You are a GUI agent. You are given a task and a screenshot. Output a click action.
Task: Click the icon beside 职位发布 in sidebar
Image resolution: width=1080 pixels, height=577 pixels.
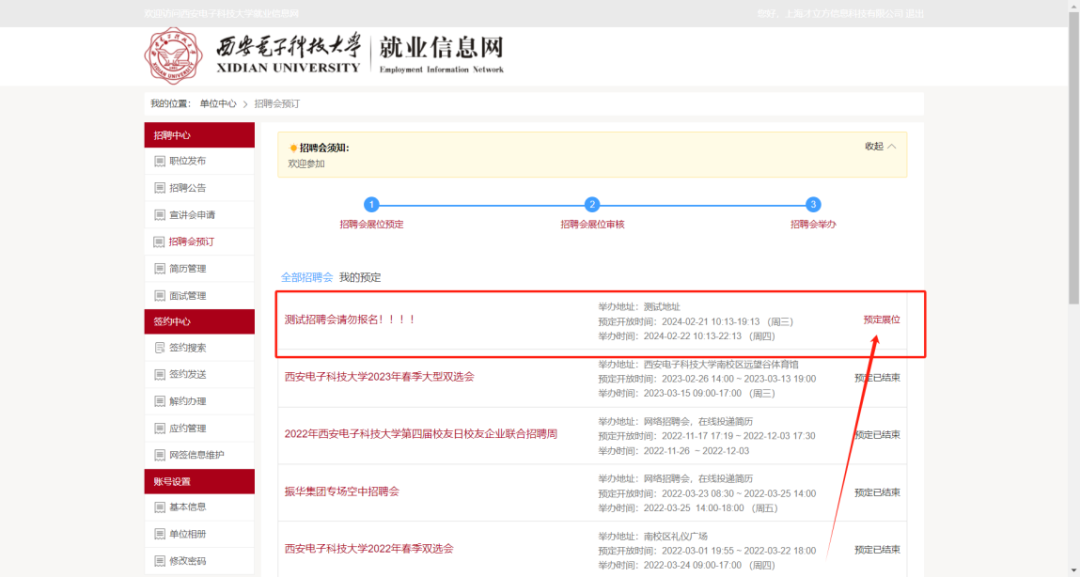click(x=159, y=161)
